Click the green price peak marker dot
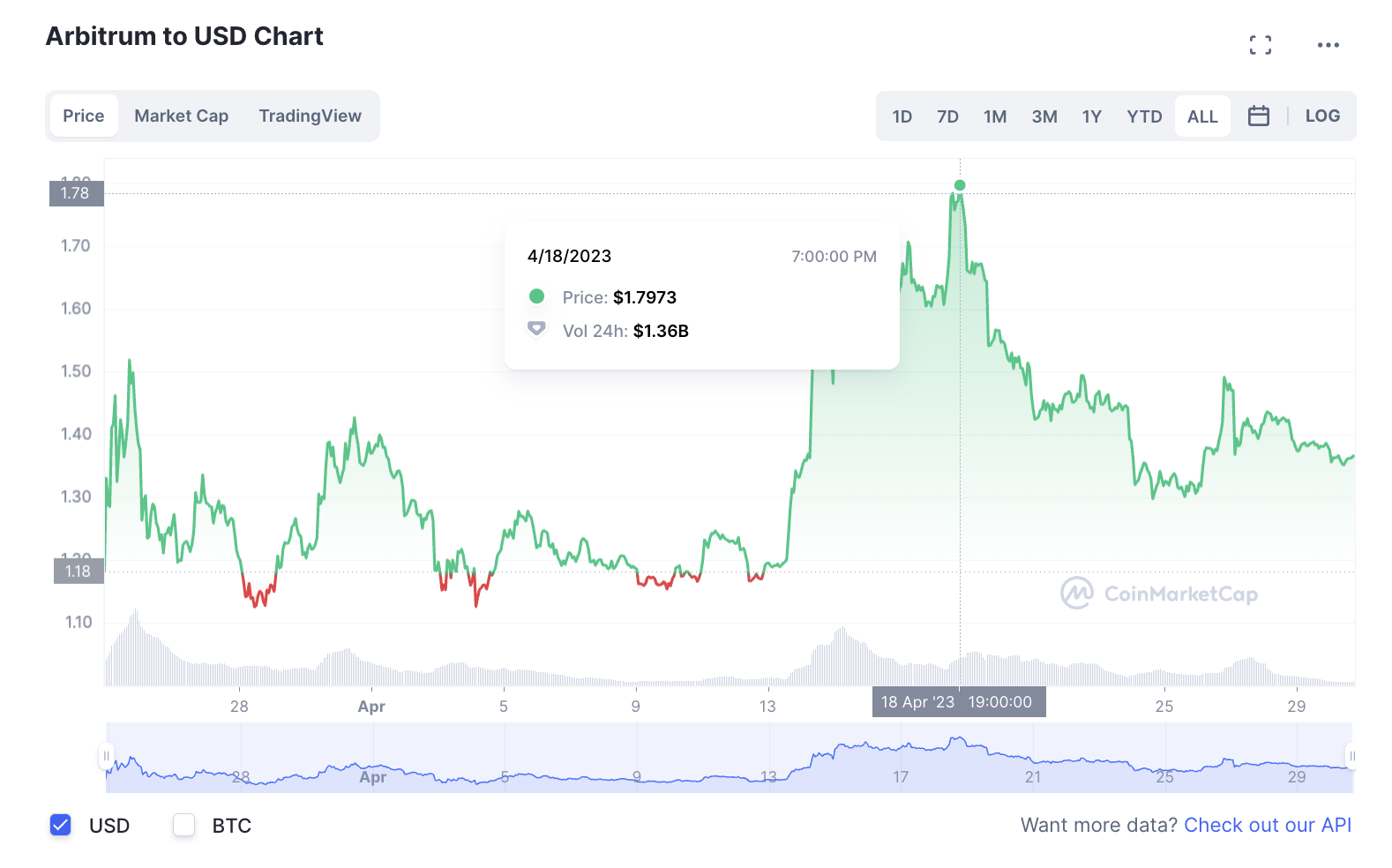1392x868 pixels. (x=960, y=185)
